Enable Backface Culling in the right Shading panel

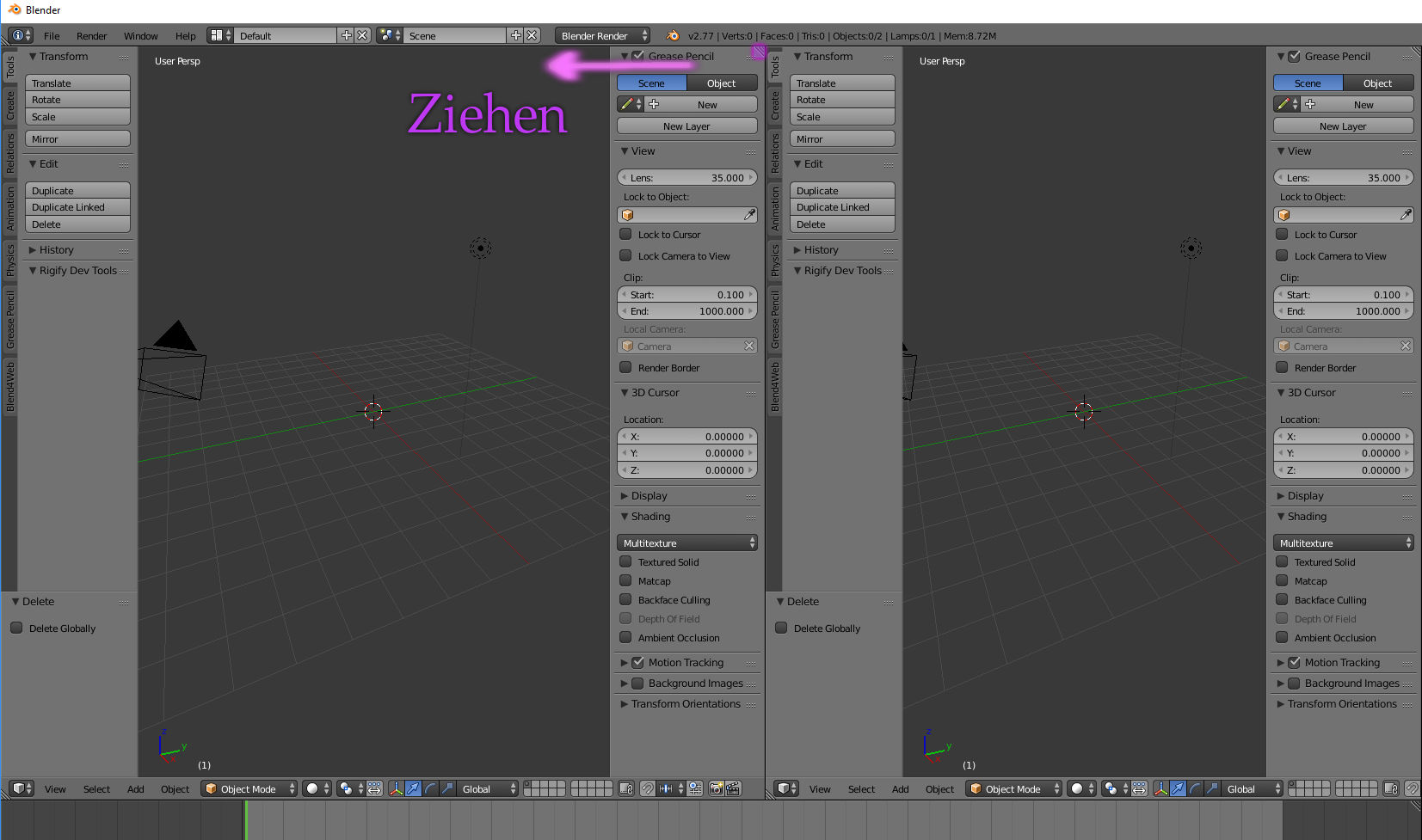tap(1282, 599)
